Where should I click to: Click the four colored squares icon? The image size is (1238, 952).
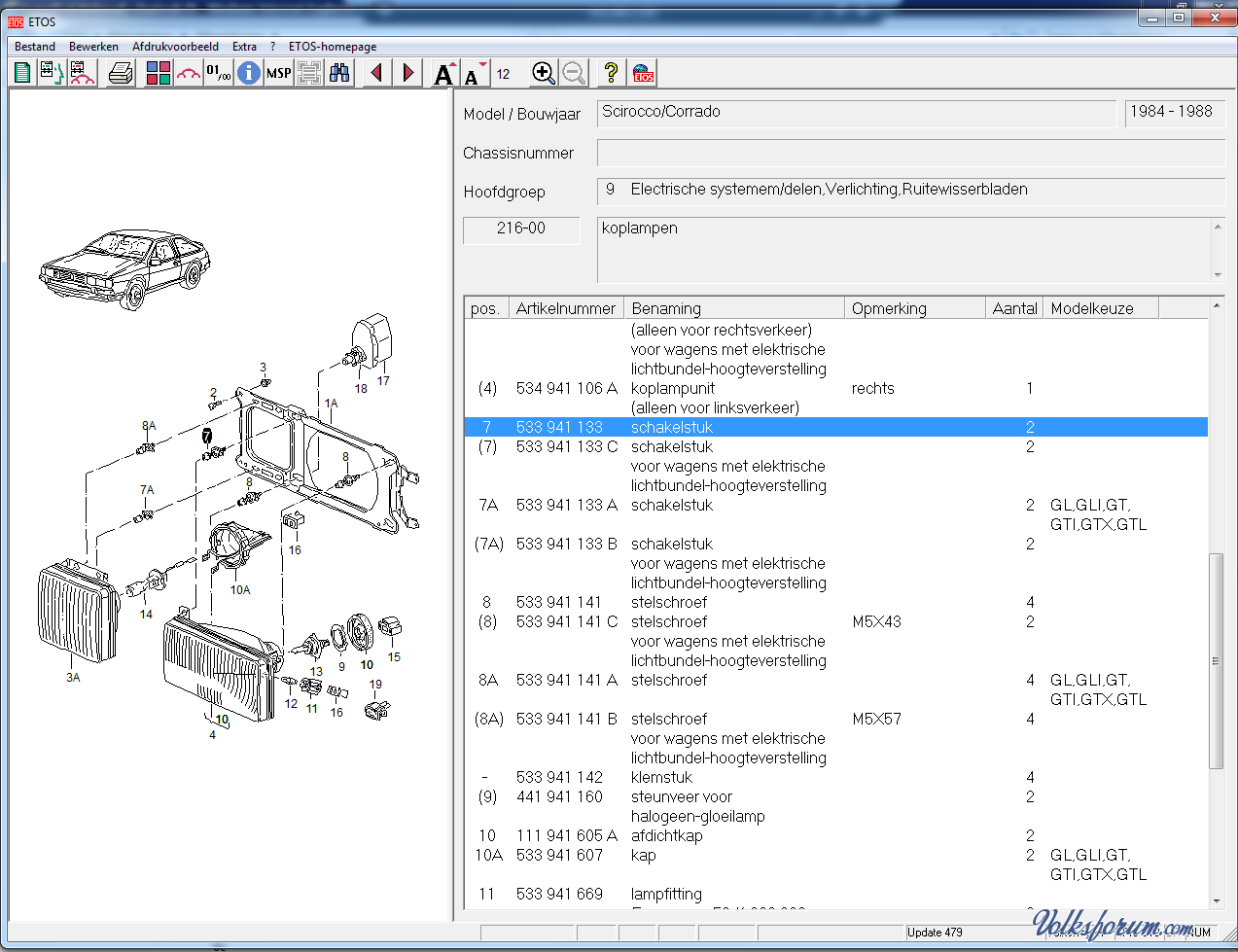(159, 73)
